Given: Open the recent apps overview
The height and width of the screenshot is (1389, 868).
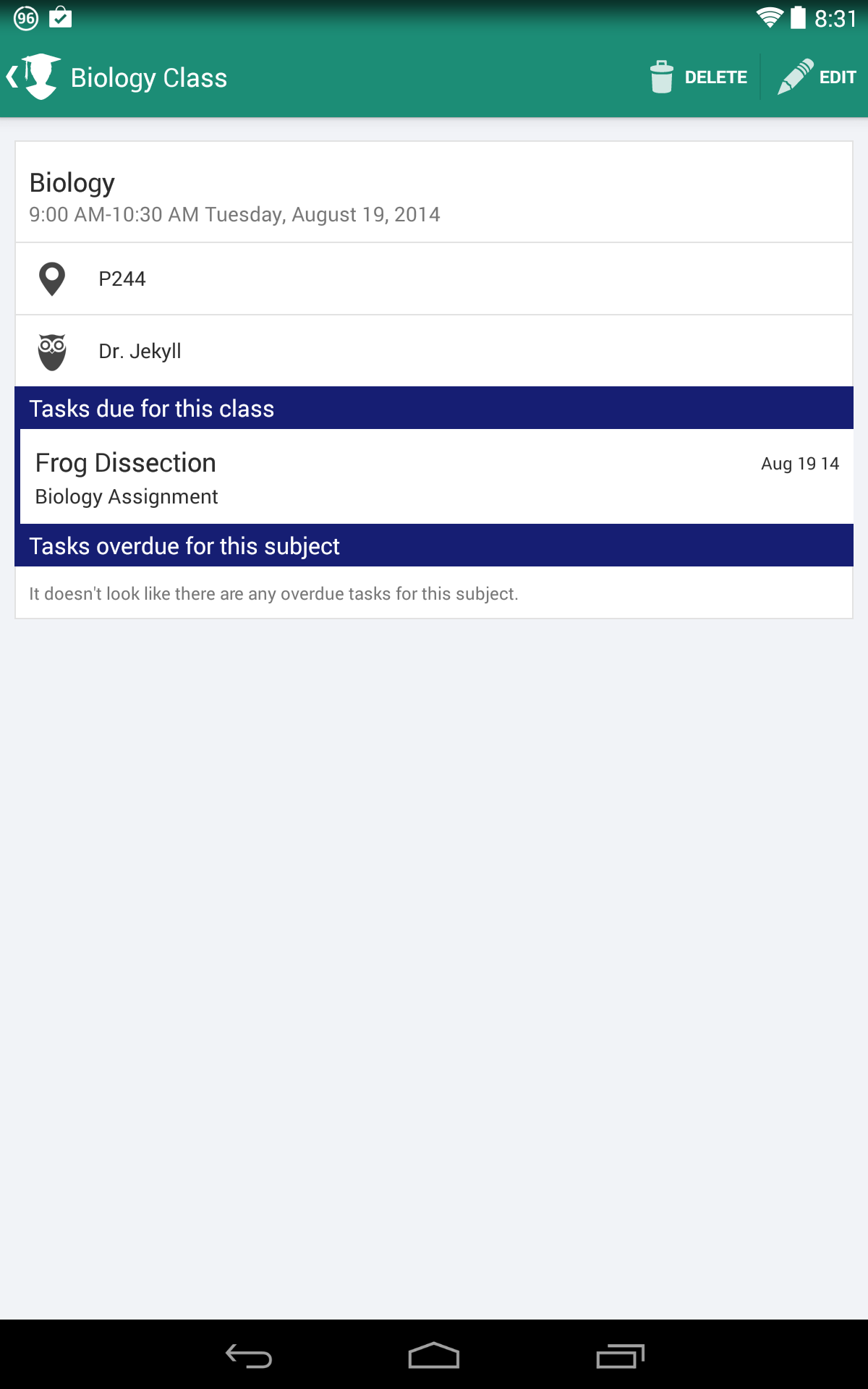Looking at the screenshot, I should click(x=620, y=1356).
